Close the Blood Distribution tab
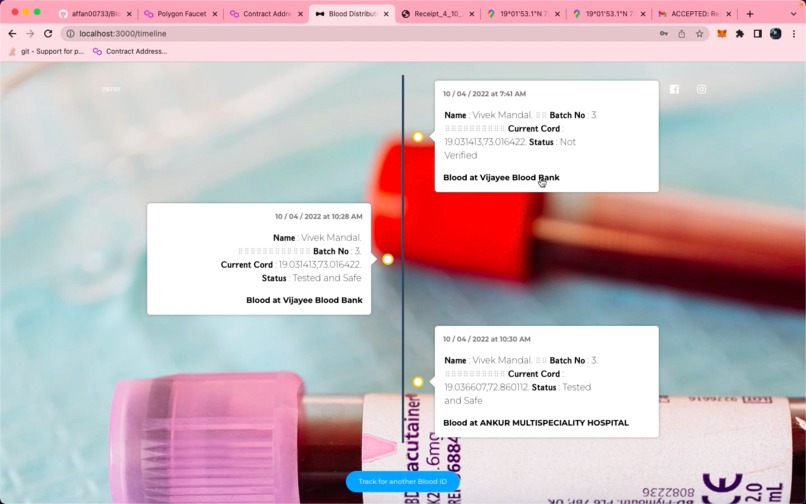 pyautogui.click(x=386, y=14)
